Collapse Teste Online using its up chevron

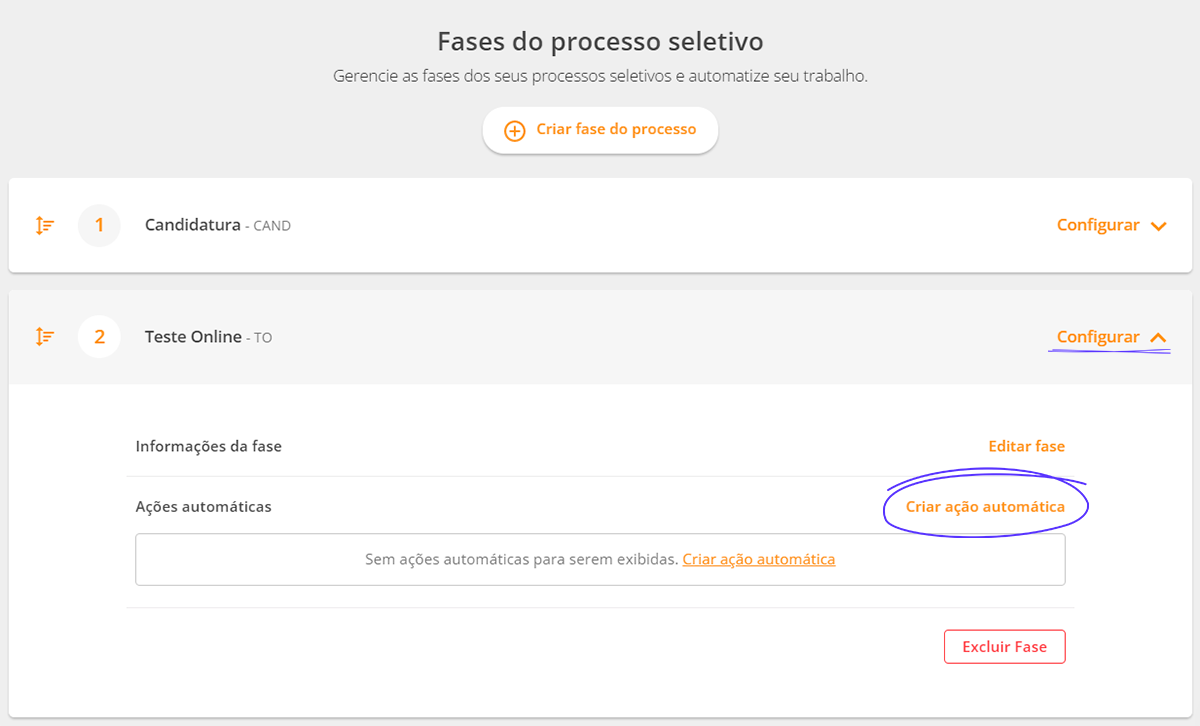[x=1159, y=338]
